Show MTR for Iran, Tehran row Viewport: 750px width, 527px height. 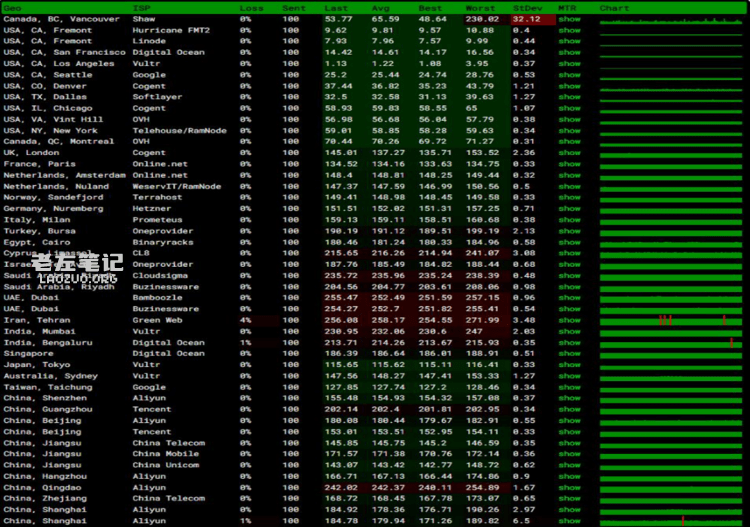tap(569, 320)
